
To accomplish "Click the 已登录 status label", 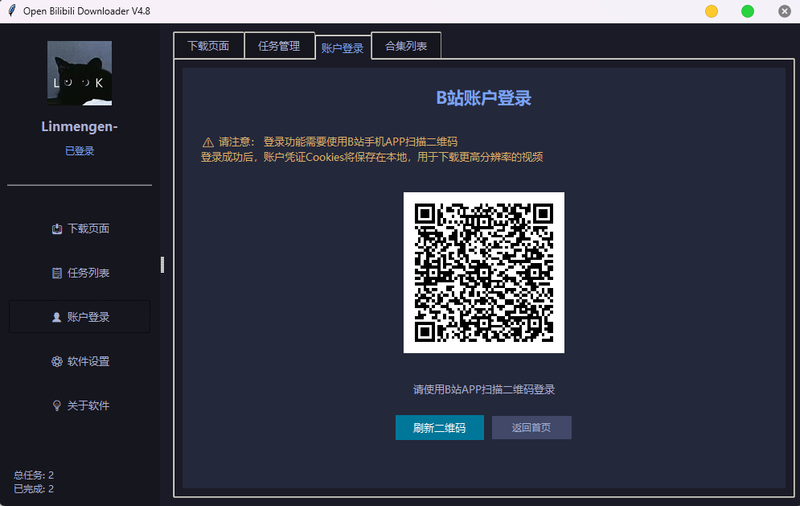I will tap(80, 151).
